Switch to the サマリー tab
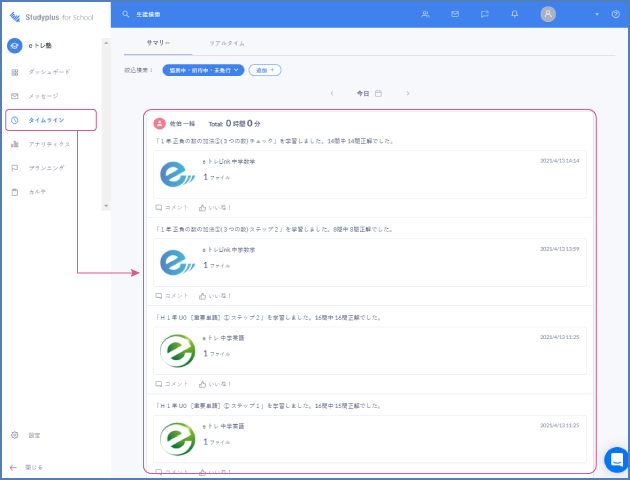 coord(158,43)
